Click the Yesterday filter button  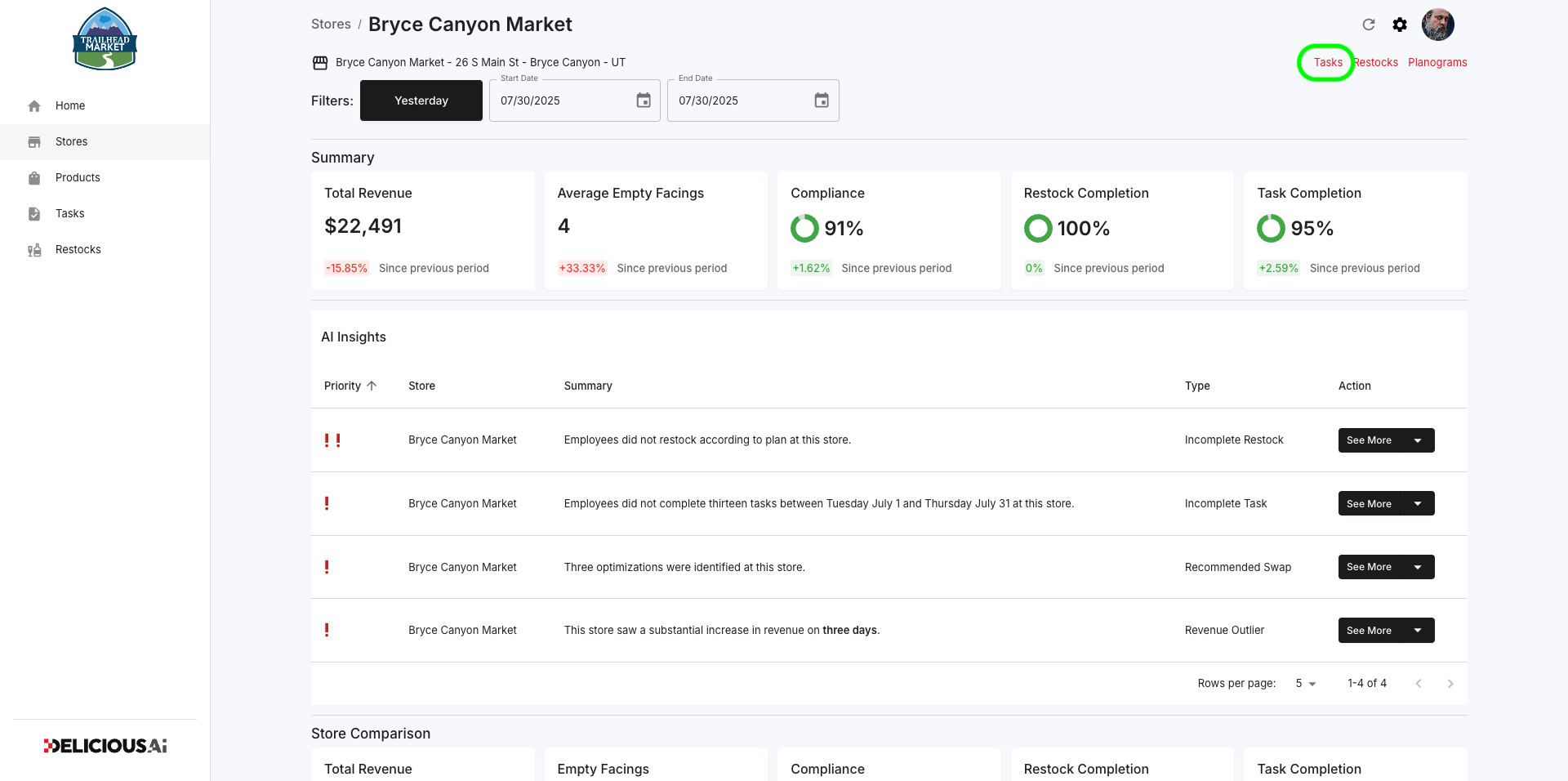click(x=421, y=100)
